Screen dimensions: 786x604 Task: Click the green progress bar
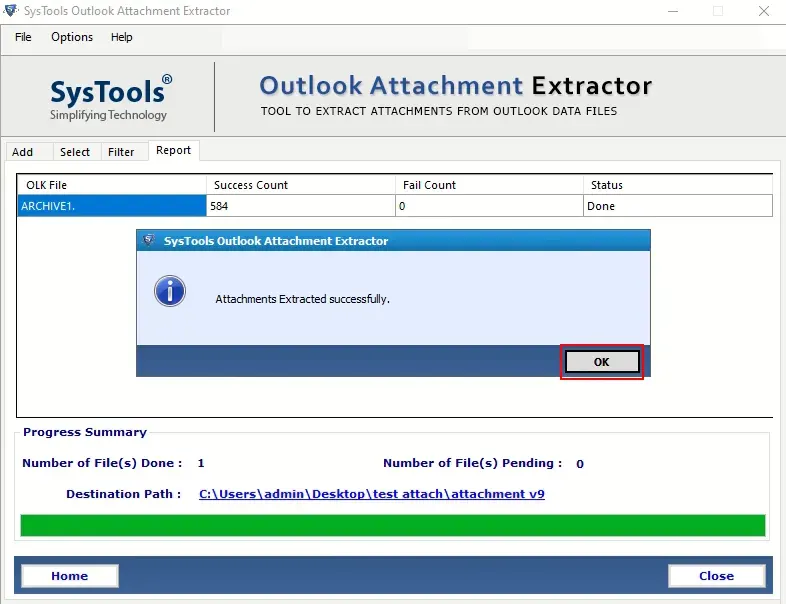(393, 525)
